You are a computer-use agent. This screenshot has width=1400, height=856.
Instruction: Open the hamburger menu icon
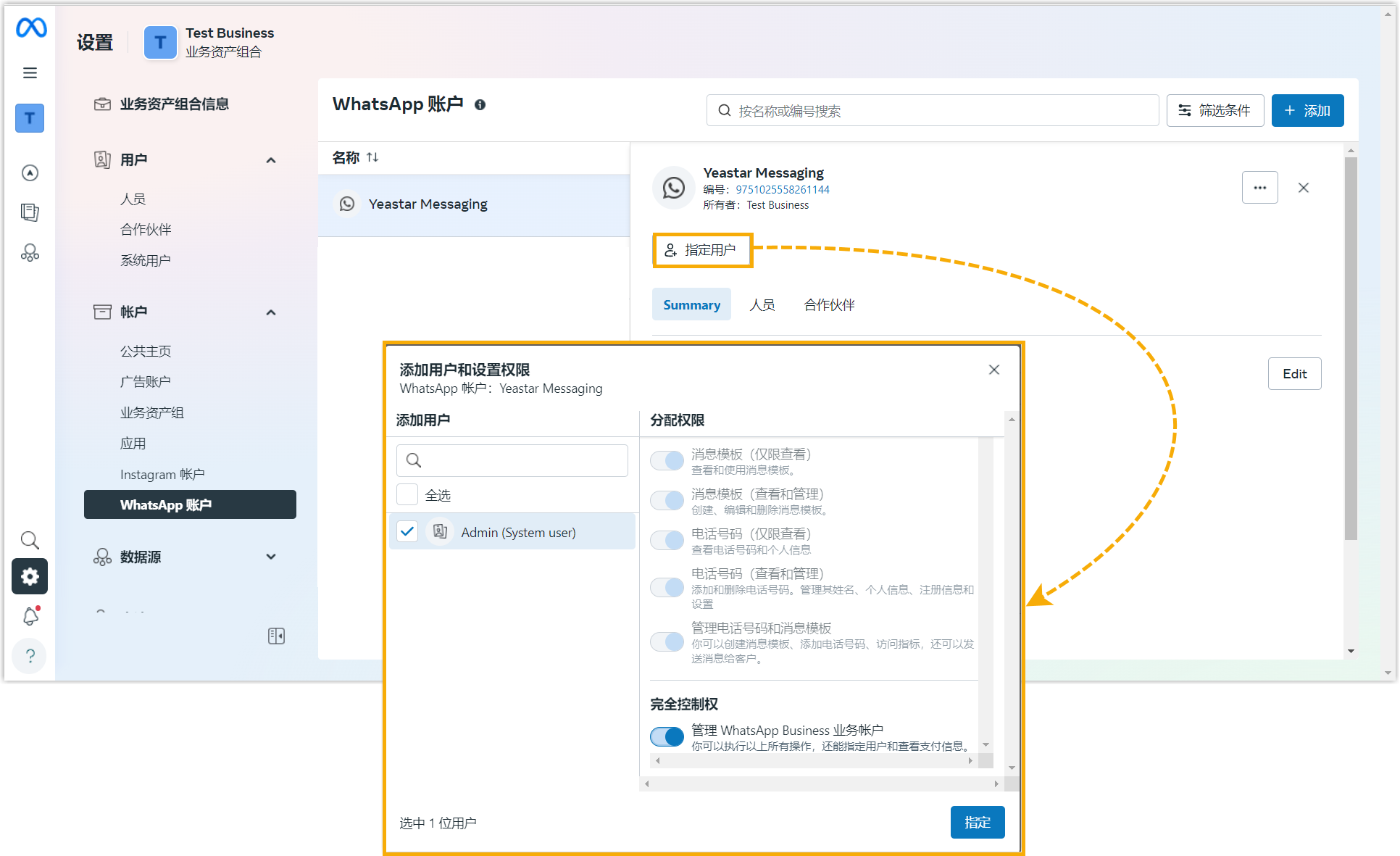click(x=30, y=72)
